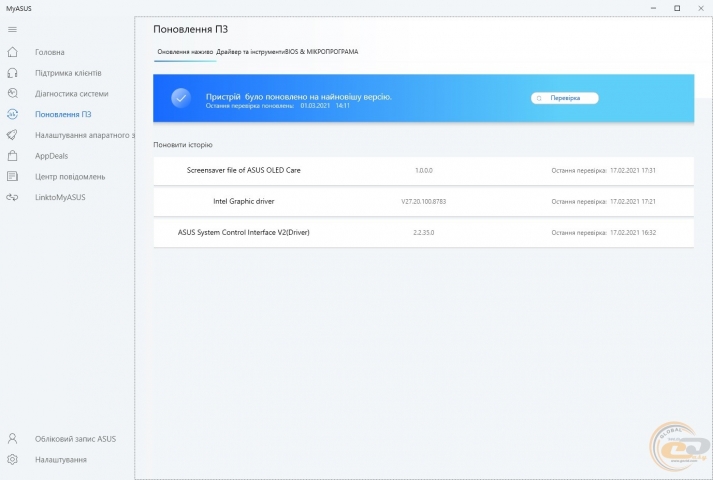Click the user icon for Обліковий запис ASUS
Screen dimensions: 713x480
click(13, 439)
